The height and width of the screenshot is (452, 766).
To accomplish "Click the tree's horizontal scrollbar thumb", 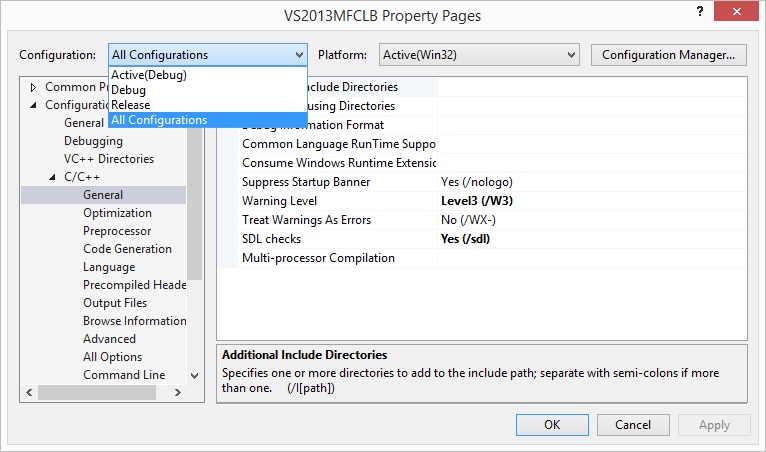I will coord(97,392).
